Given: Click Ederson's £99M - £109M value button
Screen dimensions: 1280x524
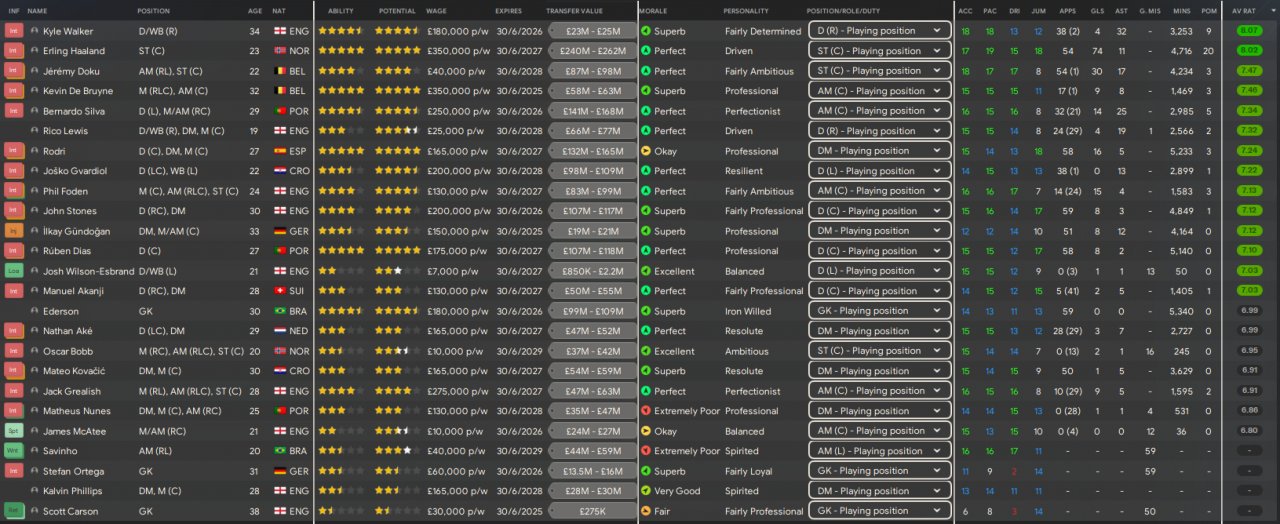Looking at the screenshot, I should [592, 311].
